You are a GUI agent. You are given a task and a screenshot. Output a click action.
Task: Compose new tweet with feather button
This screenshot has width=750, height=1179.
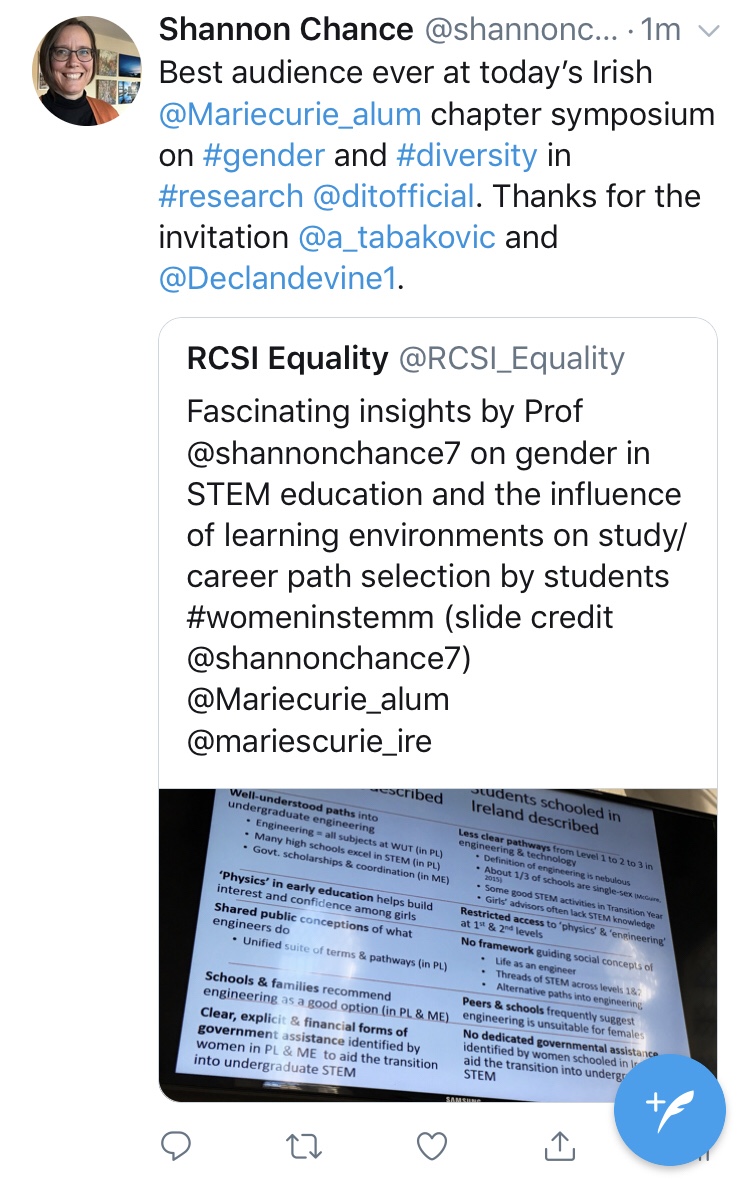click(669, 1110)
